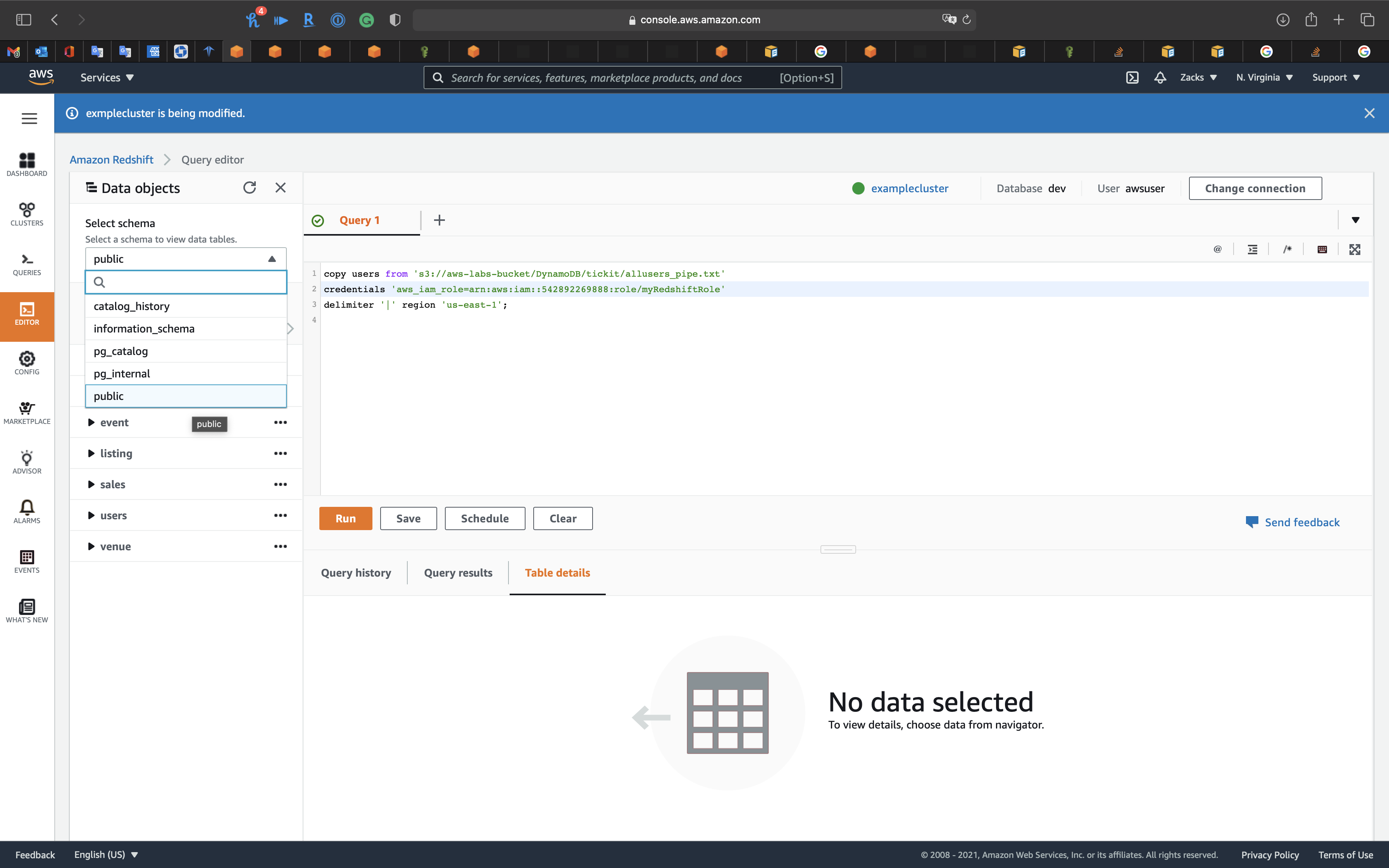Refresh the Data objects panel

click(249, 188)
